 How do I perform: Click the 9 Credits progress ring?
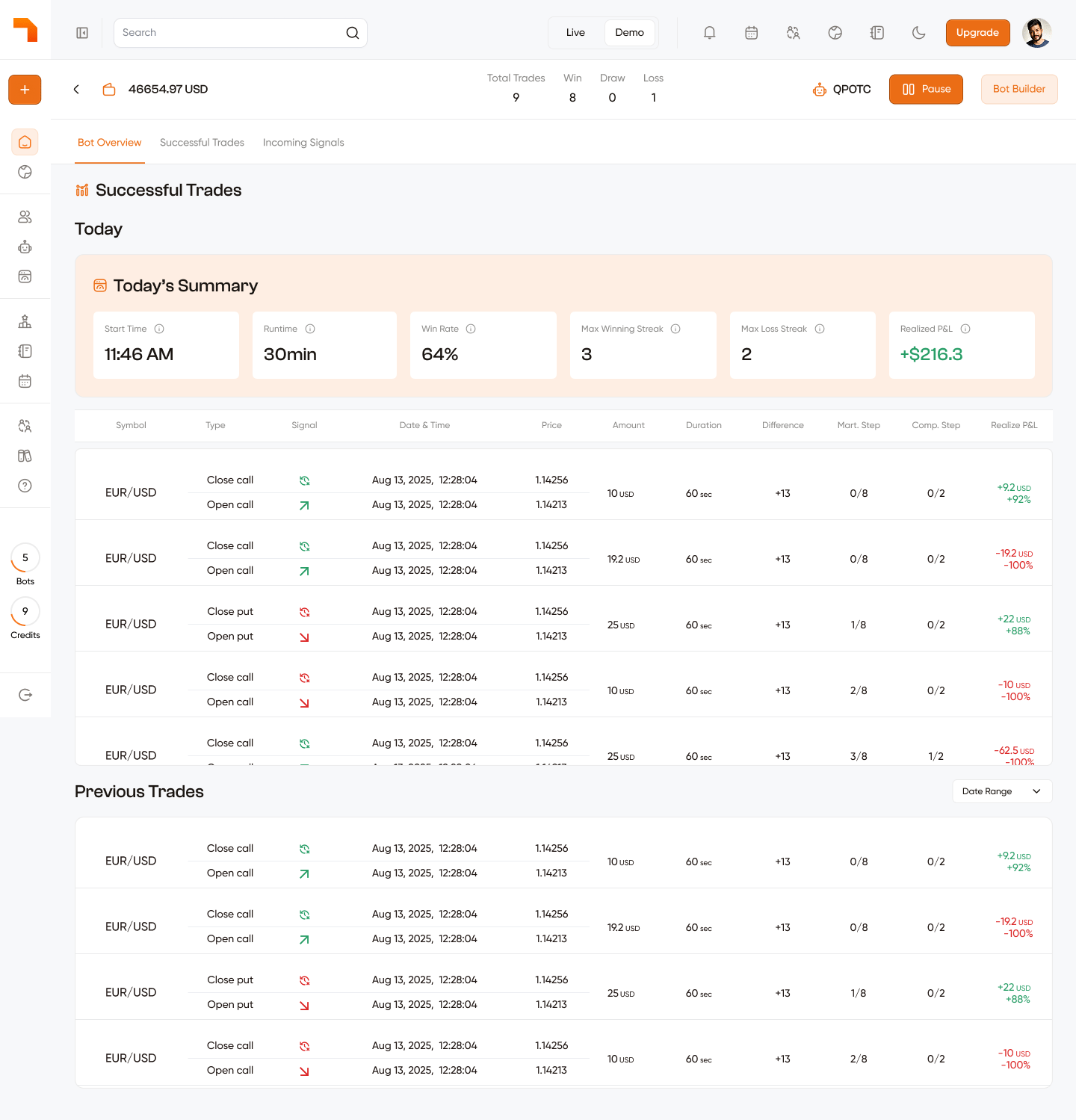point(25,612)
